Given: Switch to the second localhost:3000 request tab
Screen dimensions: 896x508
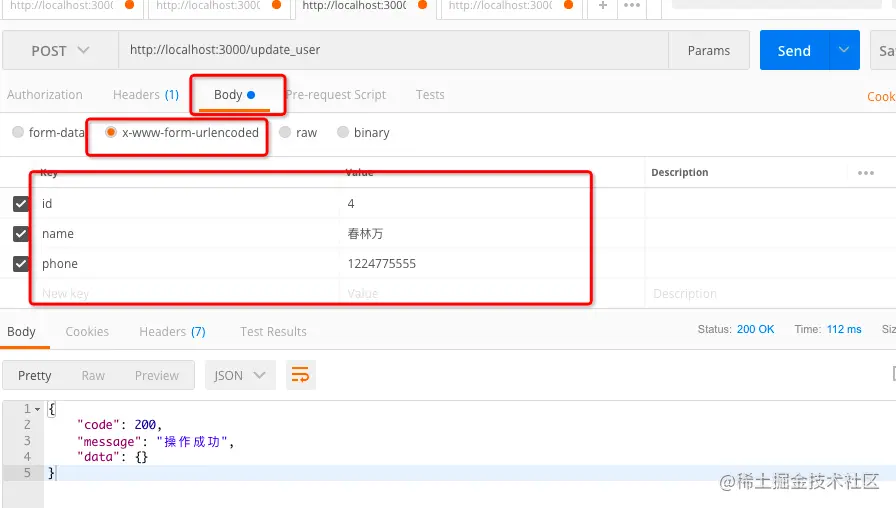Looking at the screenshot, I should [219, 6].
